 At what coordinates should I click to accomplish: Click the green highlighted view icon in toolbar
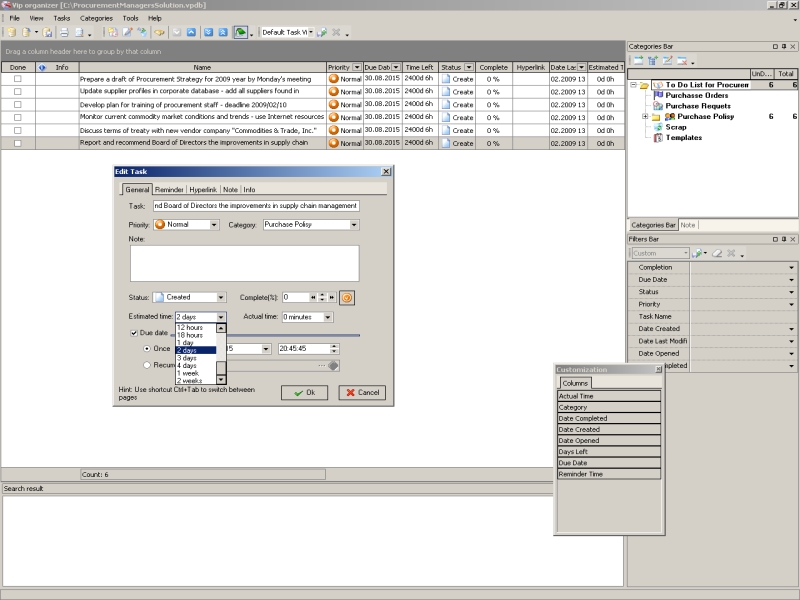[240, 32]
